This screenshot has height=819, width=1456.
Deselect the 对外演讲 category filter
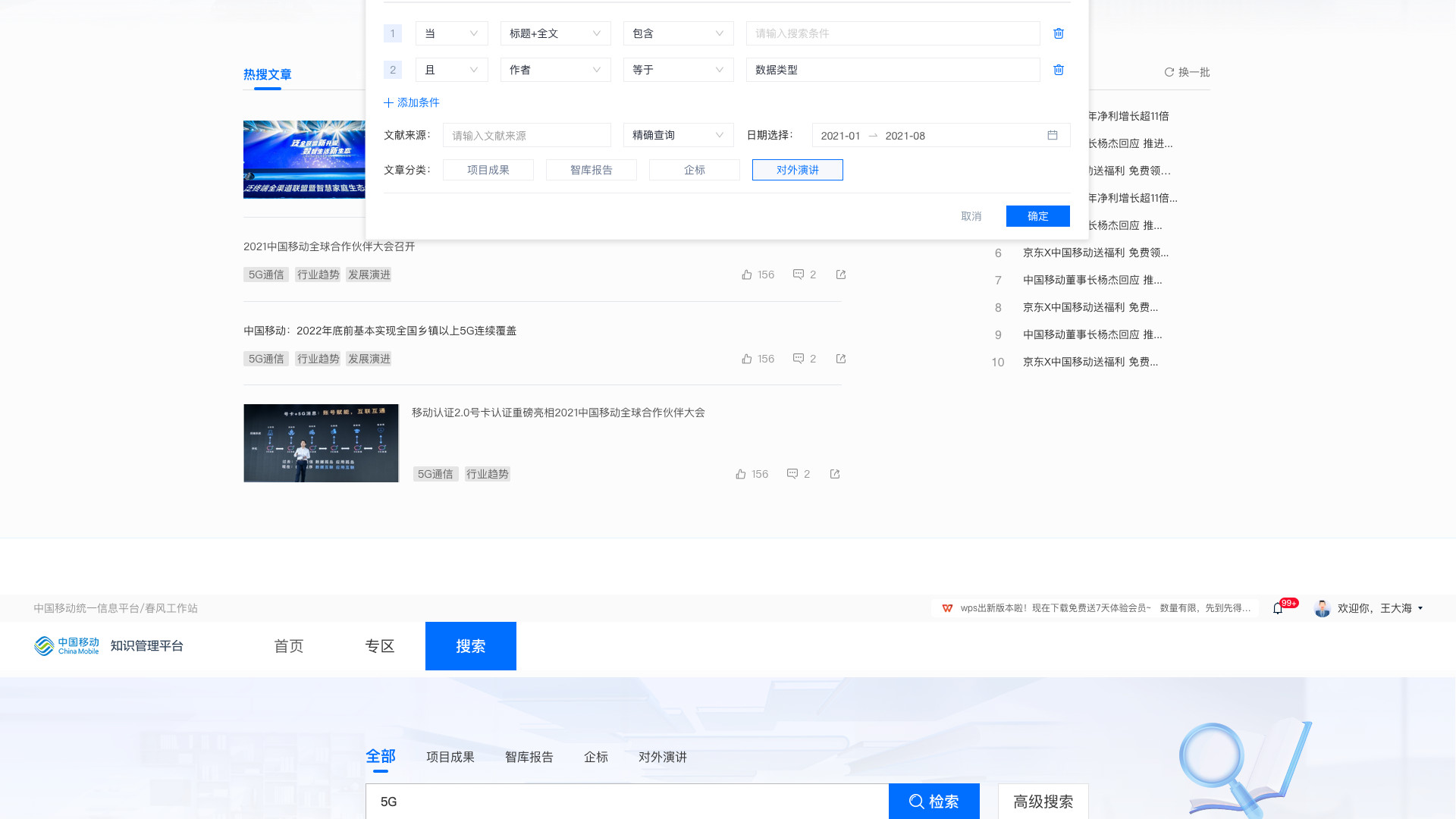797,169
